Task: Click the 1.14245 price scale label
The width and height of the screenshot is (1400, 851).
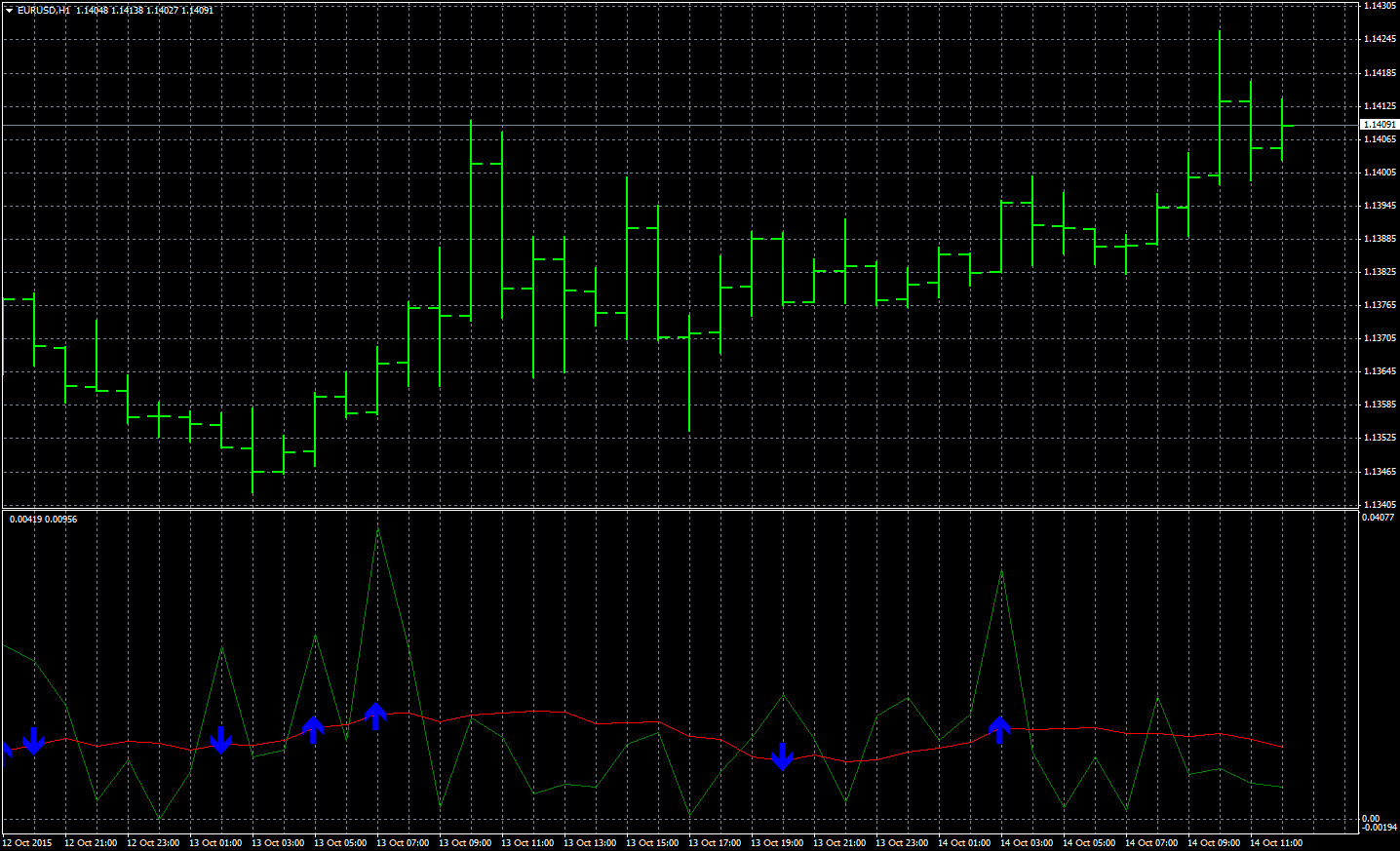Action: click(1380, 39)
